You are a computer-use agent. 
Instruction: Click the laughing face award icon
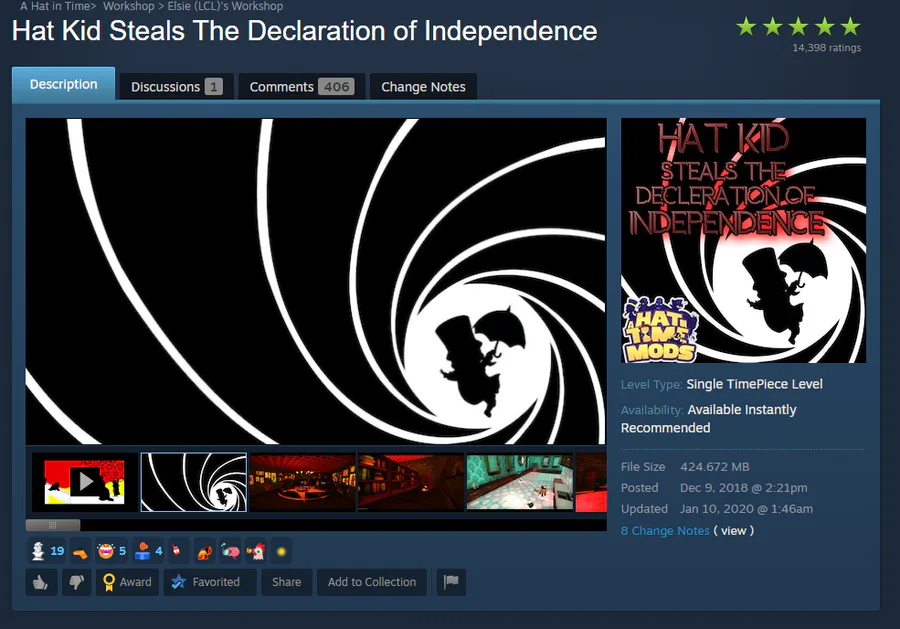pyautogui.click(x=106, y=551)
